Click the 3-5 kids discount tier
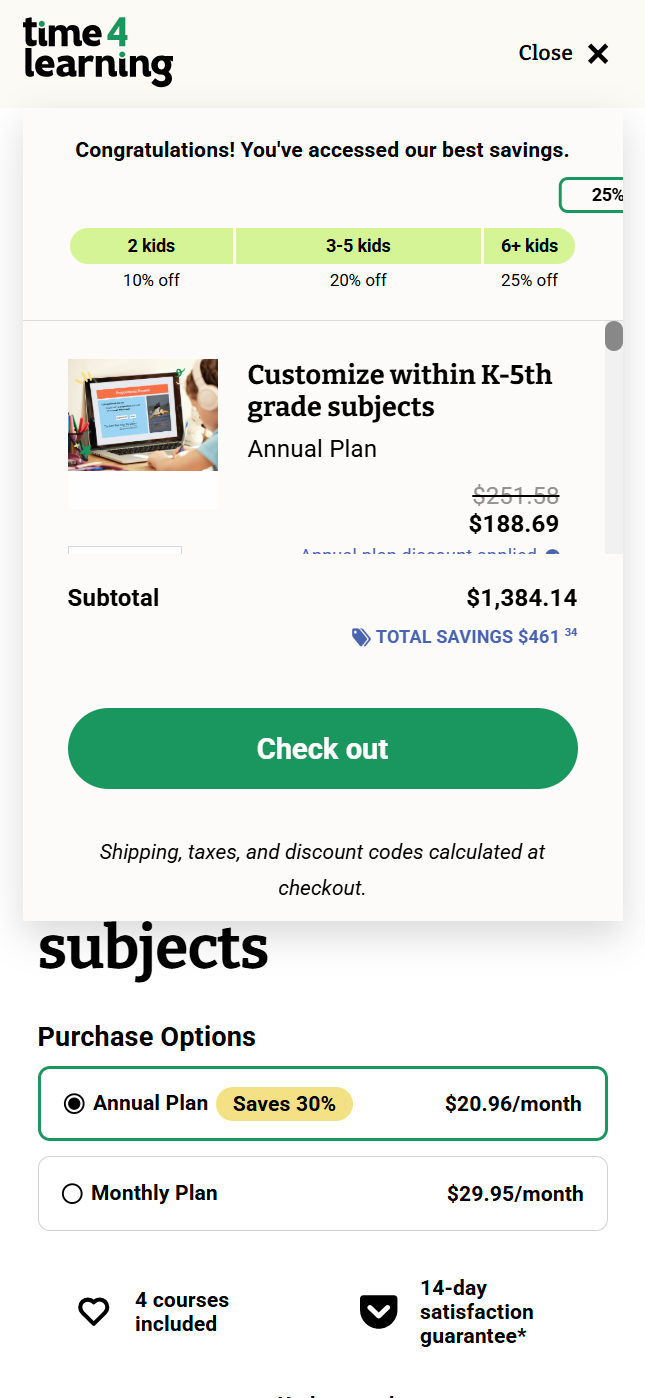Viewport: 645px width, 1398px height. 358,246
